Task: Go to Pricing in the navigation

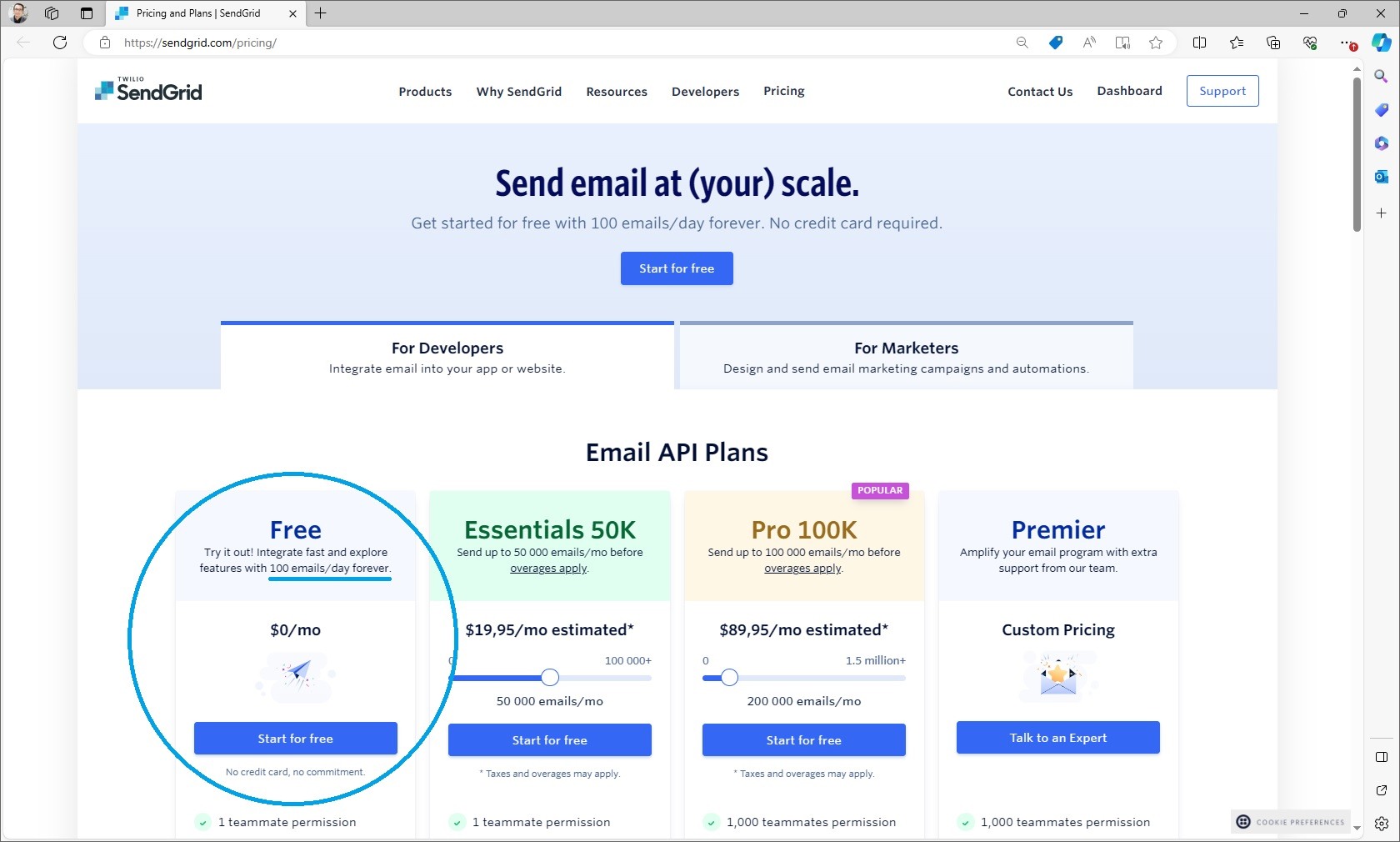Action: tap(784, 91)
